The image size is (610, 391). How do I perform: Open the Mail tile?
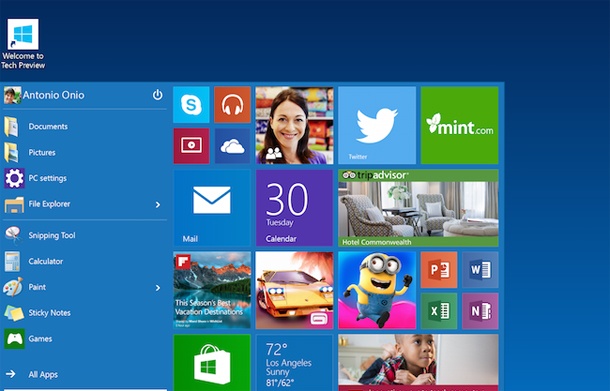click(212, 208)
